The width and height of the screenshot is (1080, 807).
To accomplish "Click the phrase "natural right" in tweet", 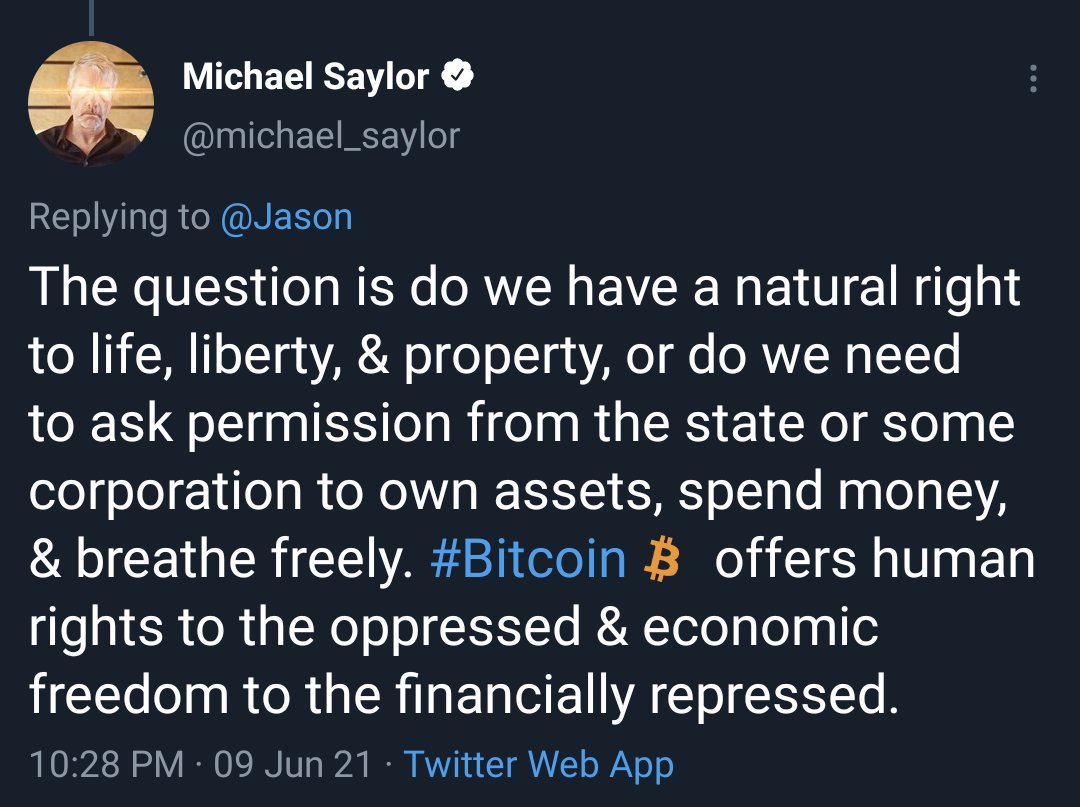I will [x=877, y=287].
